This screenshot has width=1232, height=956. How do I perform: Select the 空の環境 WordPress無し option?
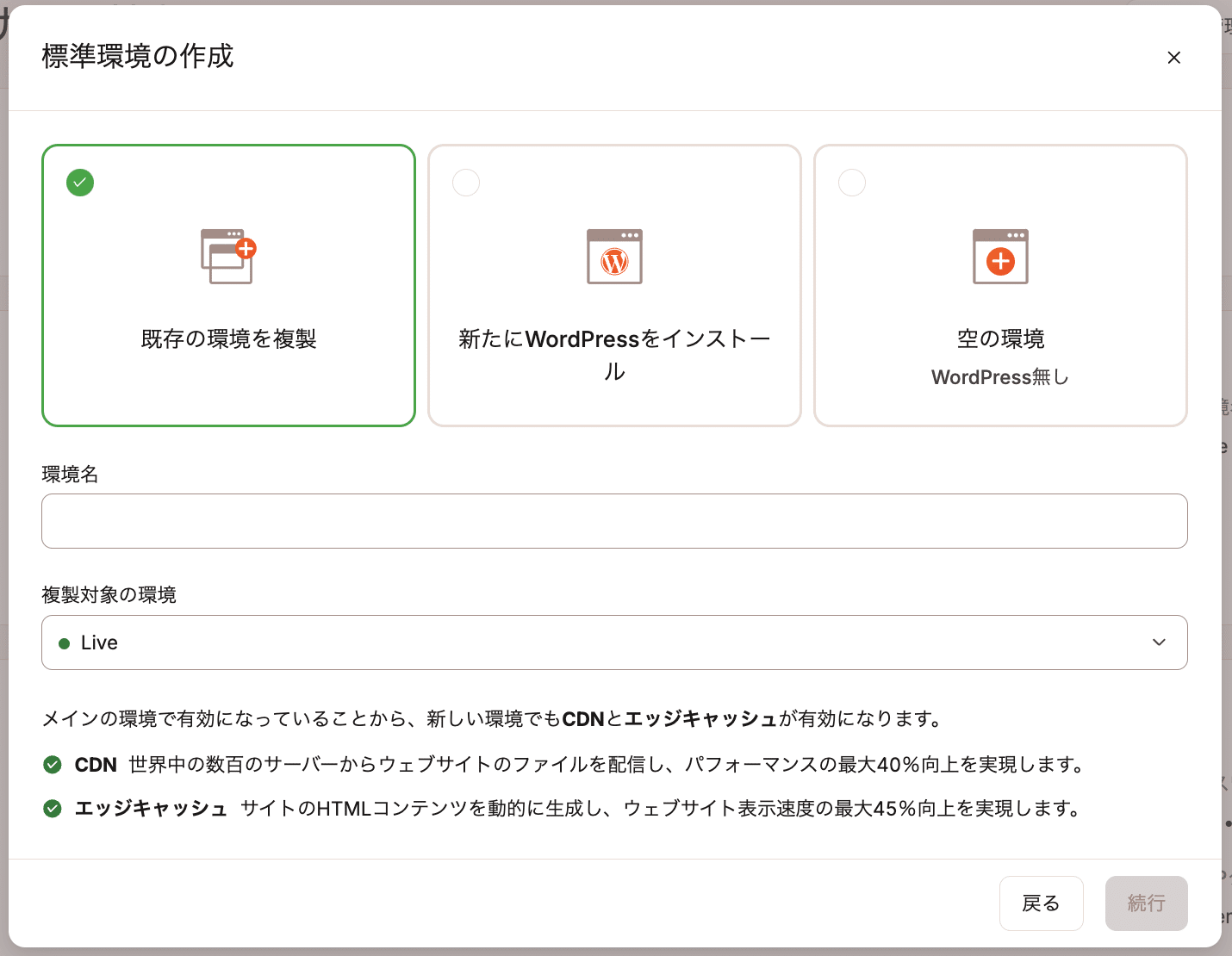[x=1000, y=285]
